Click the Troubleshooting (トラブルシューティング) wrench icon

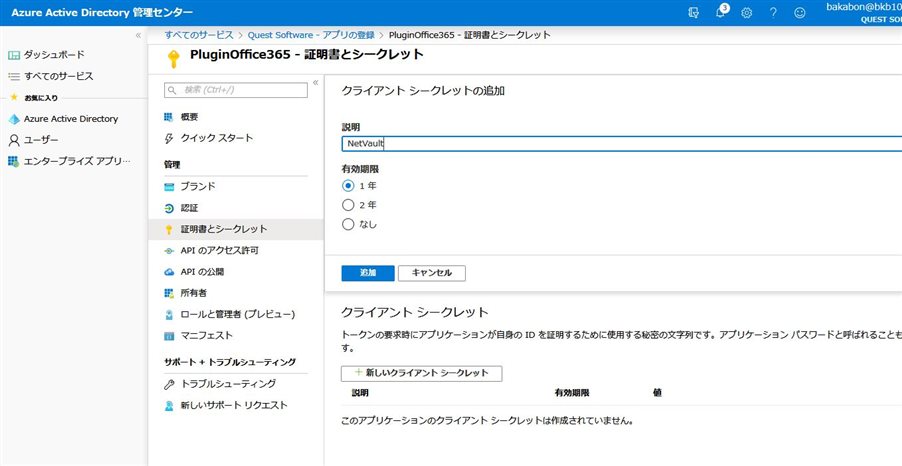click(169, 384)
